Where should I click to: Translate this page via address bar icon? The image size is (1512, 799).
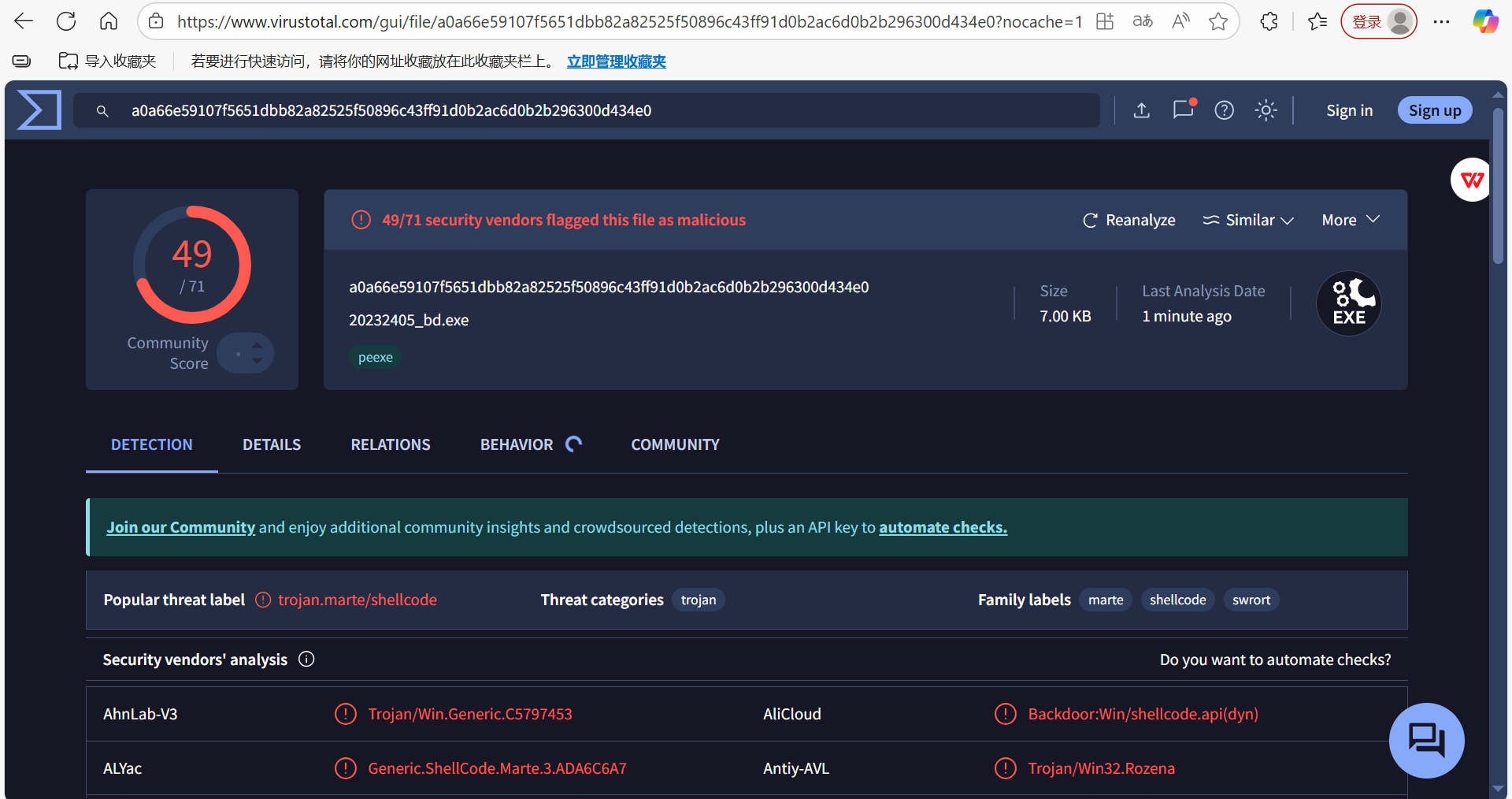(1143, 21)
